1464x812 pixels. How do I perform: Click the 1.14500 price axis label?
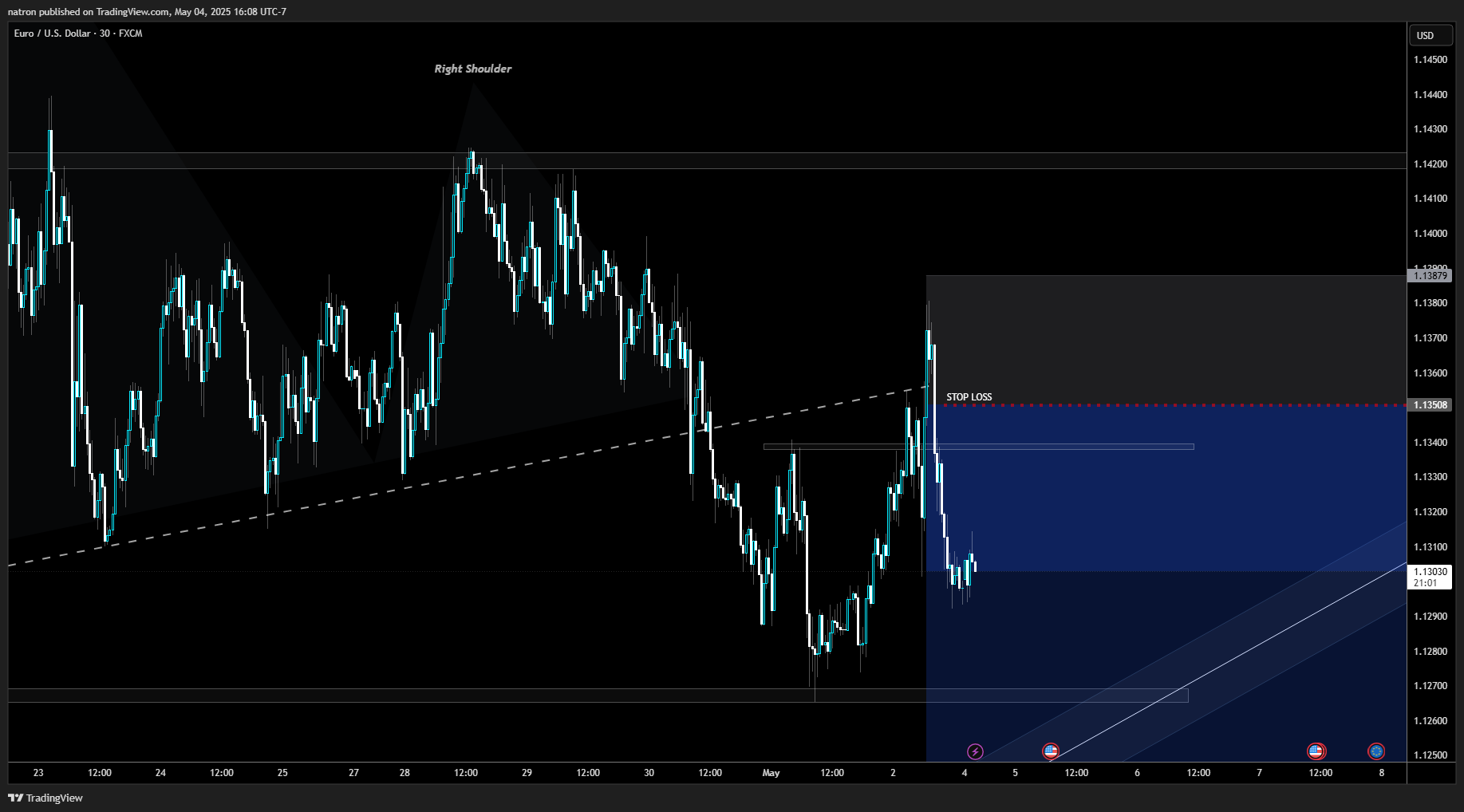click(1430, 60)
